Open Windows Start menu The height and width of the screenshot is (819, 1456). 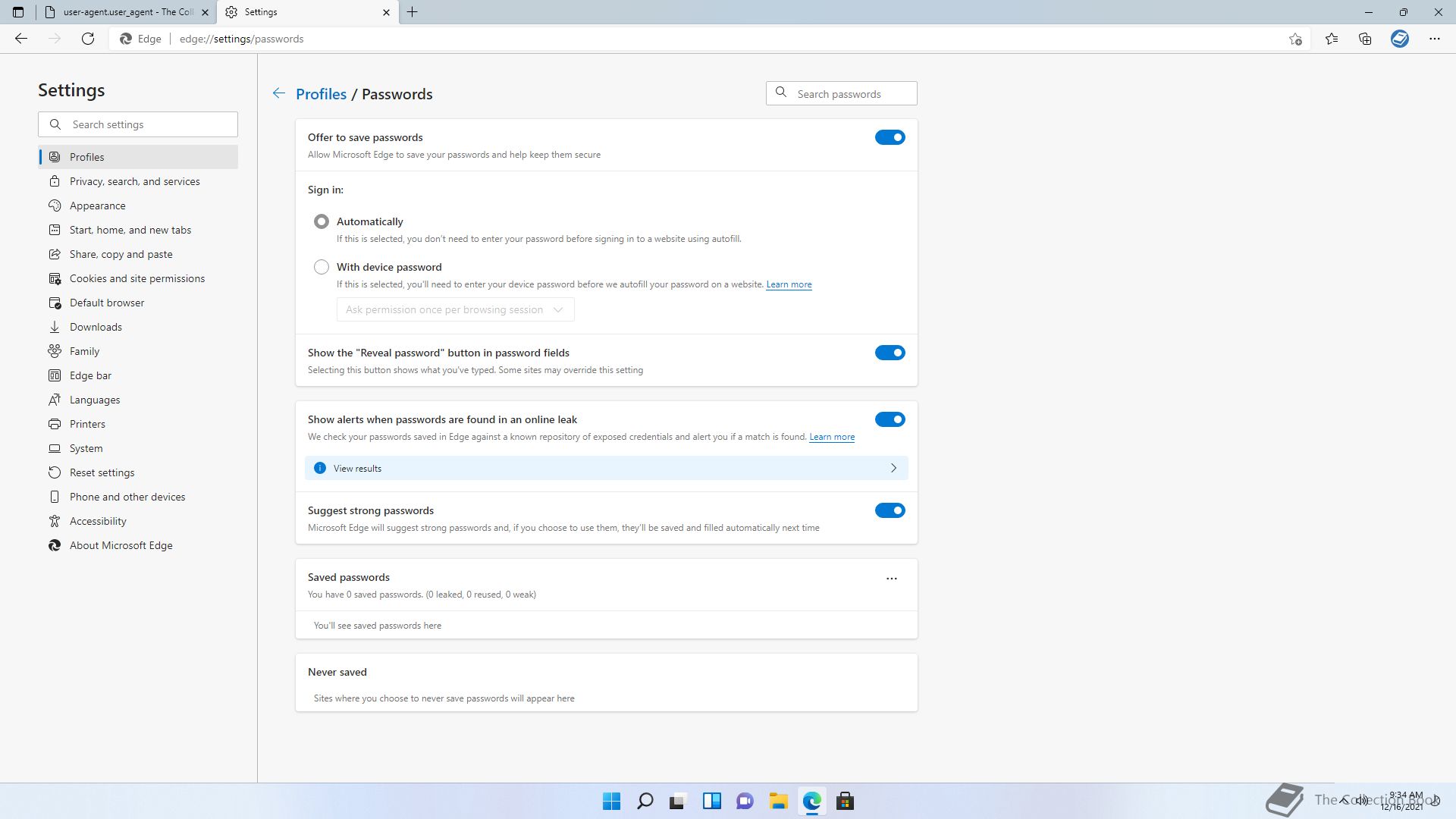[611, 801]
